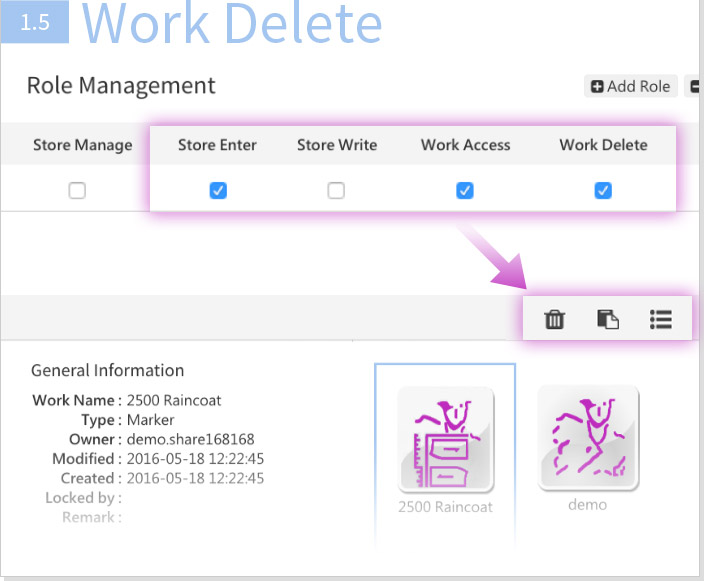The image size is (704, 581).
Task: Click the General Information heading
Action: tap(107, 370)
